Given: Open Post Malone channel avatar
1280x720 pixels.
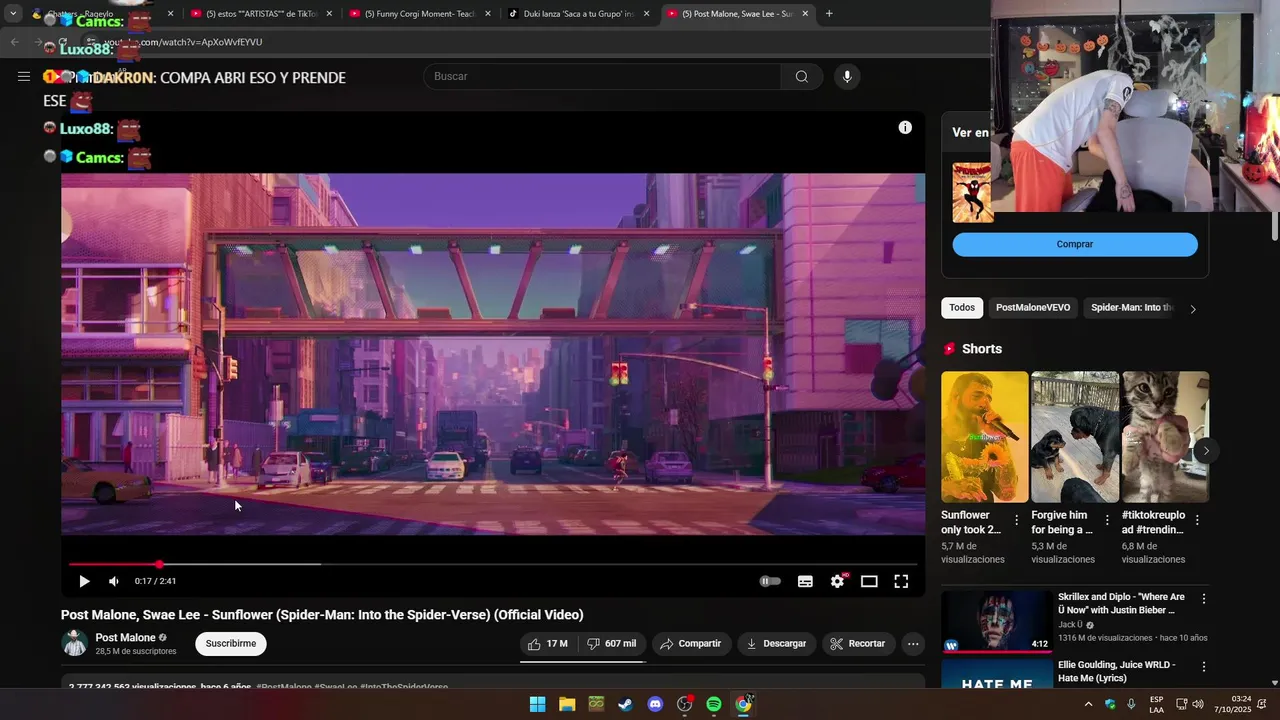Looking at the screenshot, I should point(75,643).
